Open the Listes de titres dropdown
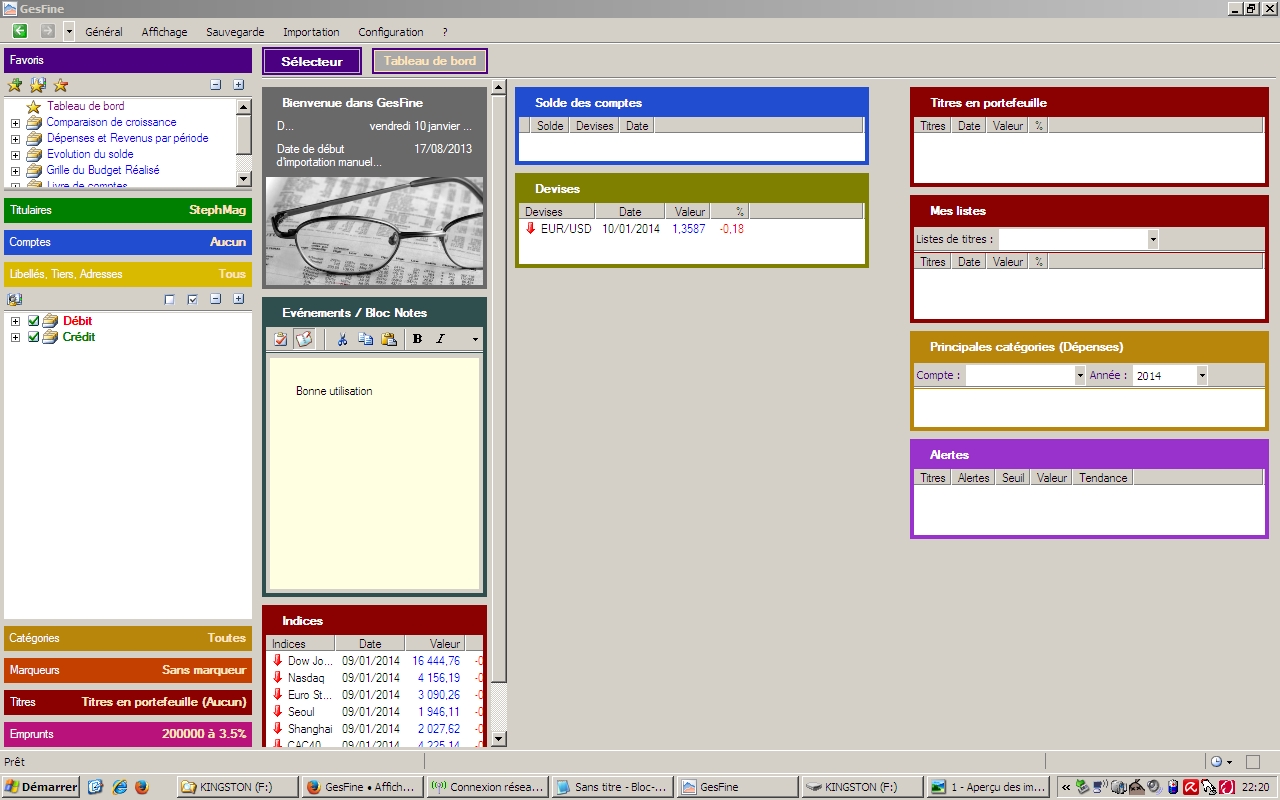 point(1153,239)
